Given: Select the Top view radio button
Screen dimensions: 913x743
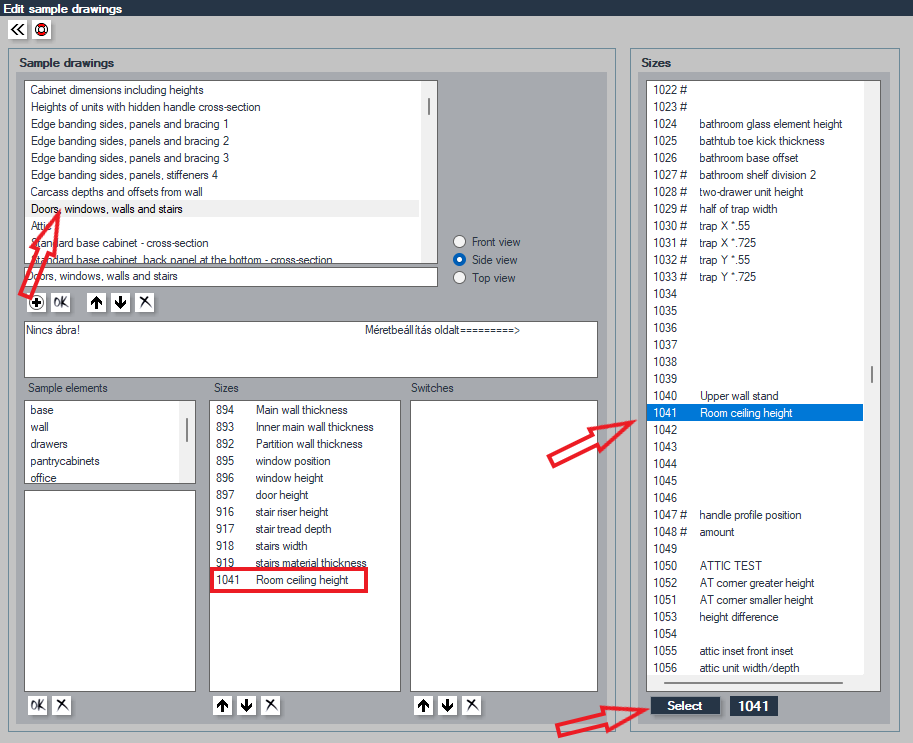Looking at the screenshot, I should [x=459, y=278].
